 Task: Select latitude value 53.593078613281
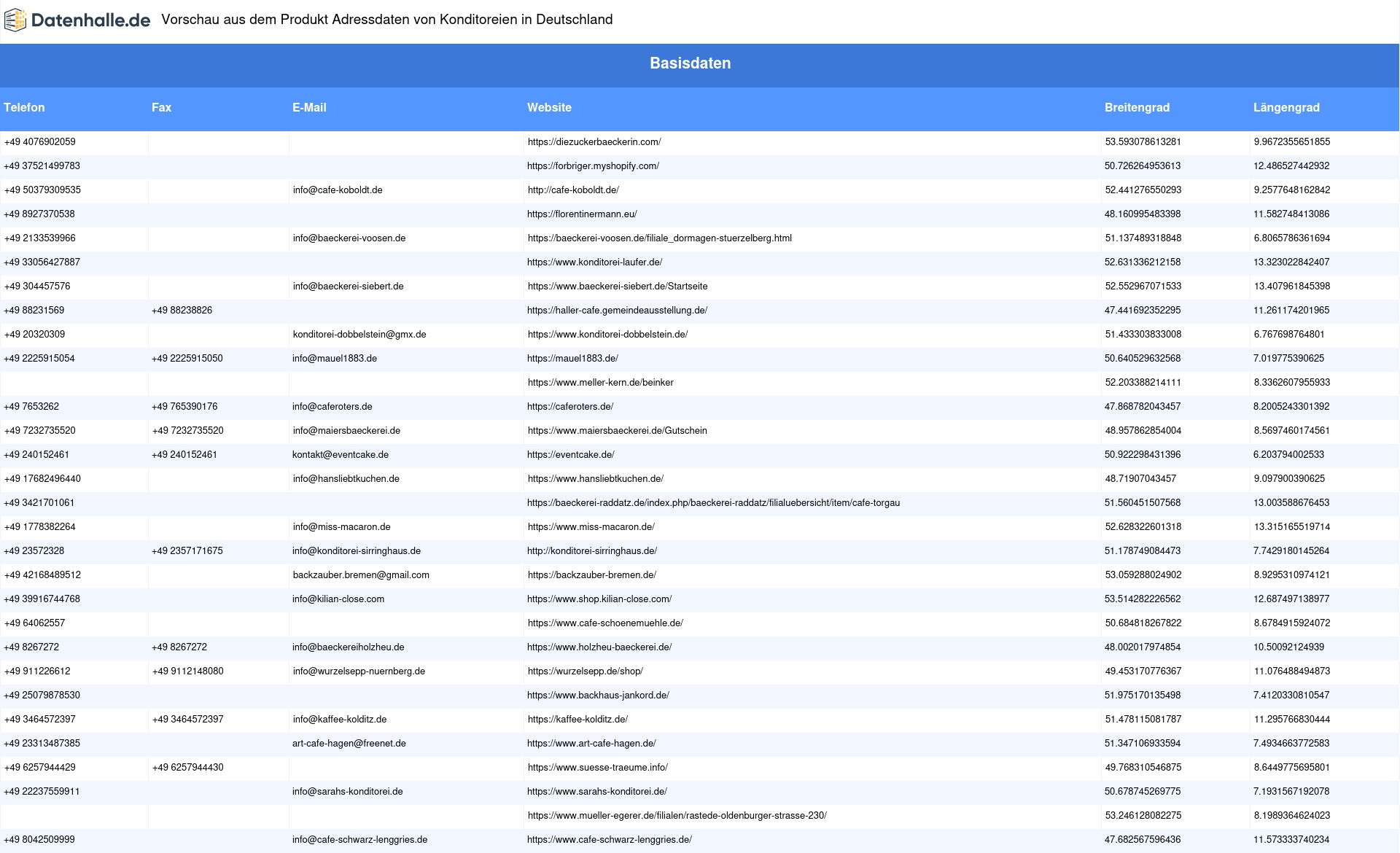(1143, 142)
